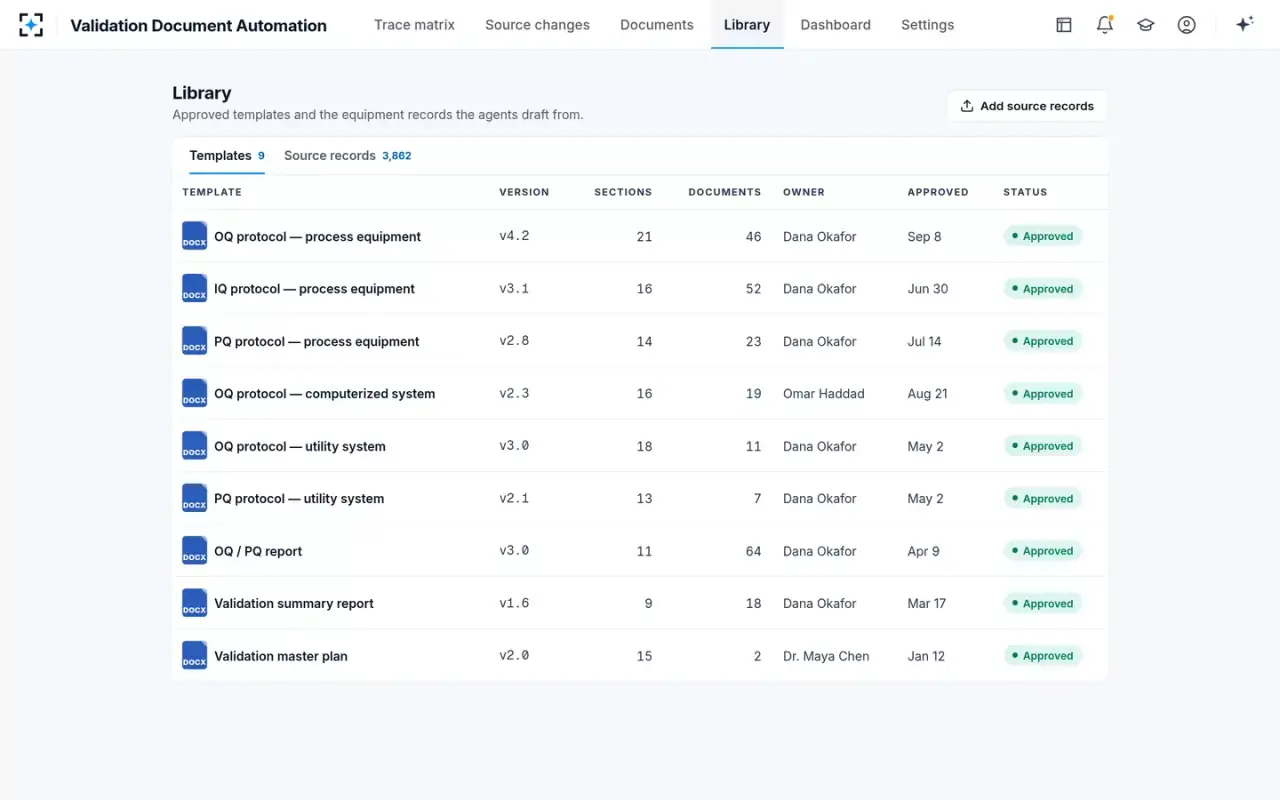Go to the Trace matrix tab

[x=414, y=25]
